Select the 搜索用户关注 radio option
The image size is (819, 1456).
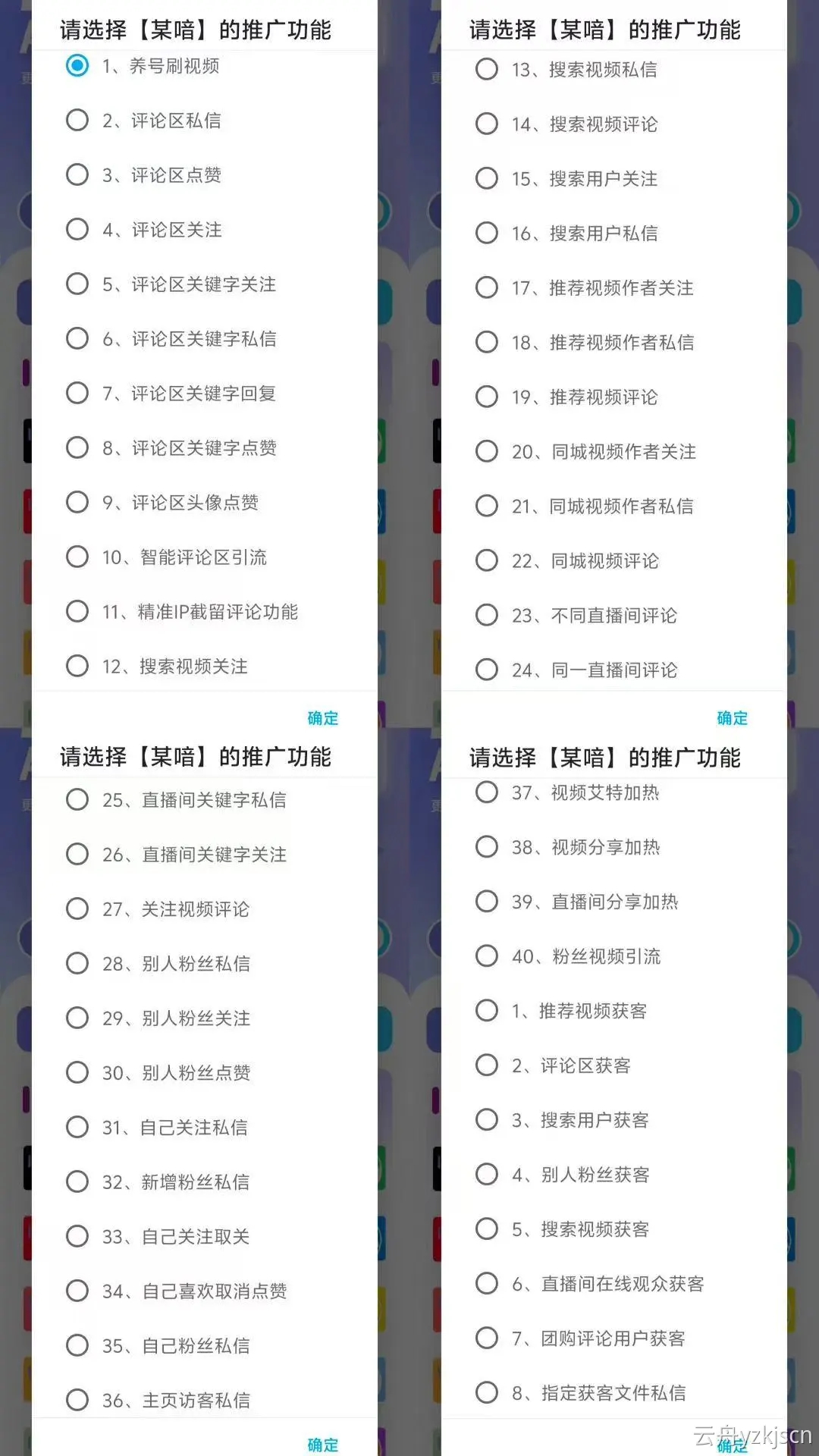tap(487, 179)
